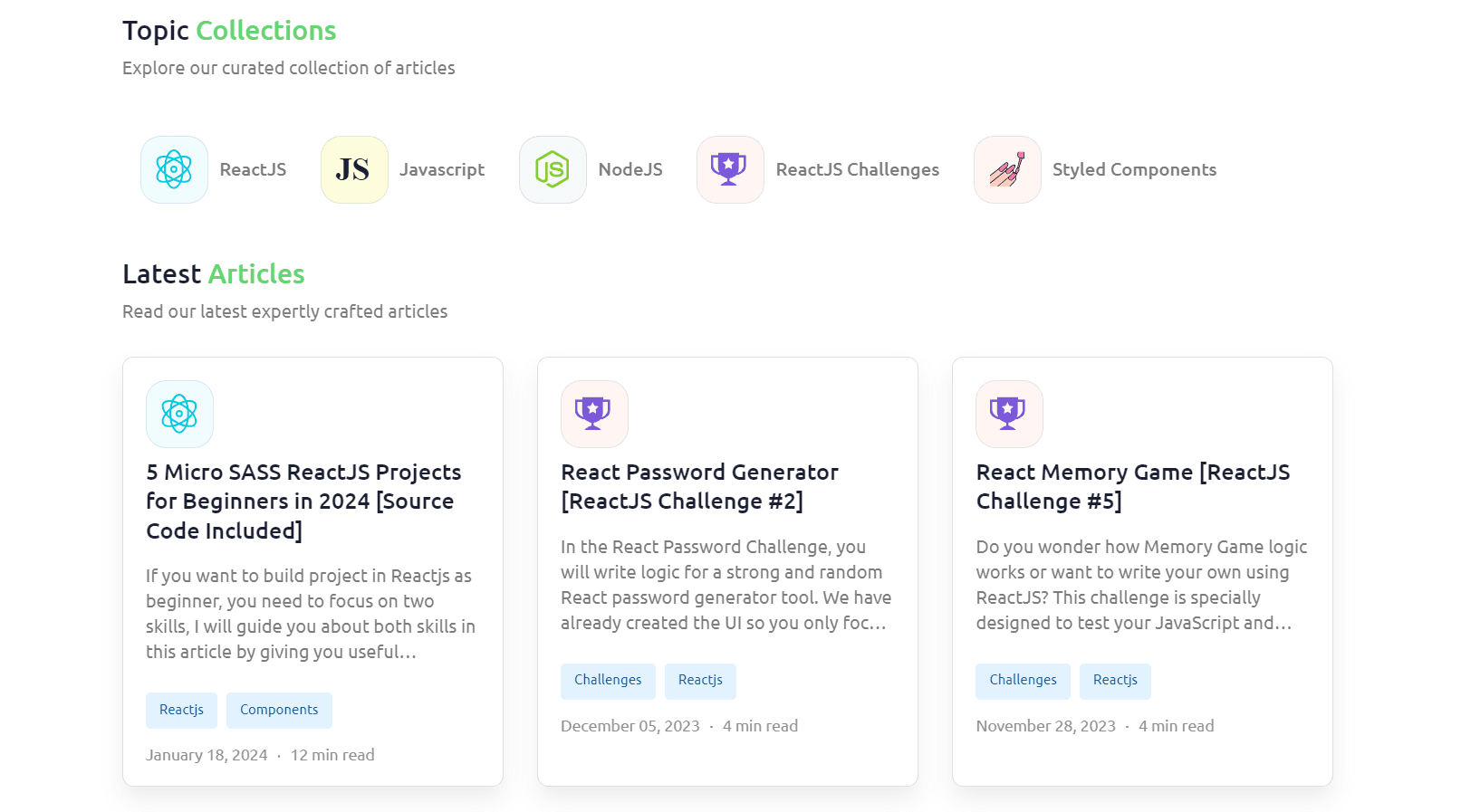Viewport: 1461px width, 812px height.
Task: Click the atom icon on the SASS Projects card
Action: pyautogui.click(x=179, y=414)
